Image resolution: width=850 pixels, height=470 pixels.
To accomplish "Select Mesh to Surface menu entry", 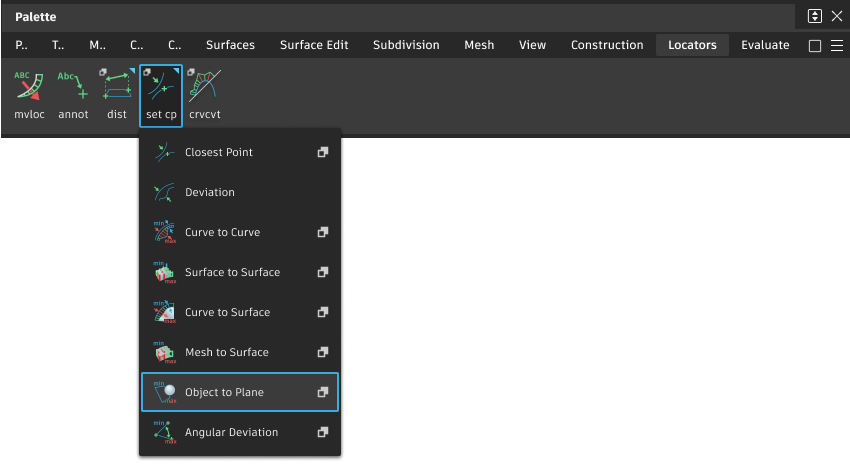I will click(226, 352).
